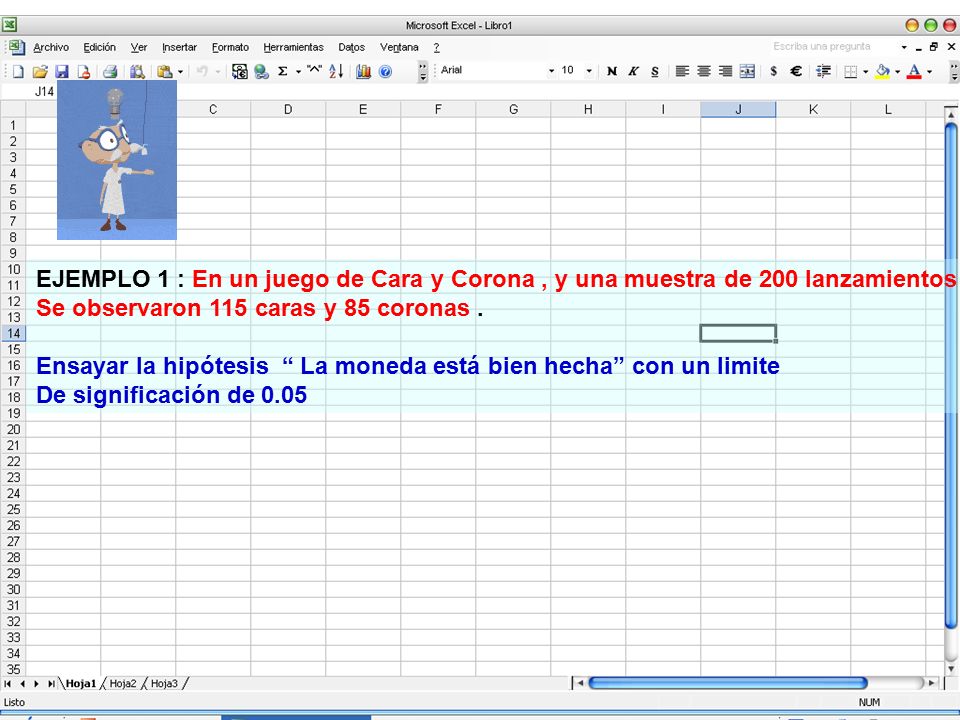960x720 pixels.
Task: Apply borders using the borders icon
Action: (x=850, y=72)
